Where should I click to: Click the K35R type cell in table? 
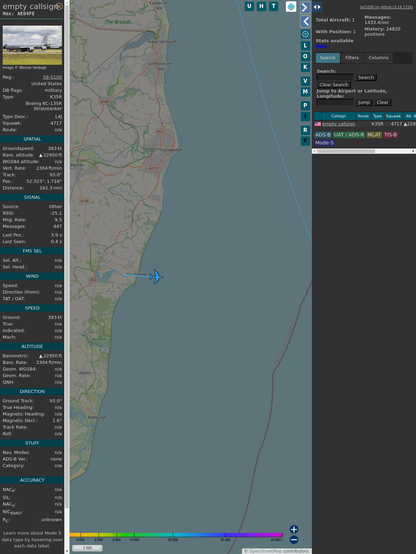pyautogui.click(x=377, y=124)
